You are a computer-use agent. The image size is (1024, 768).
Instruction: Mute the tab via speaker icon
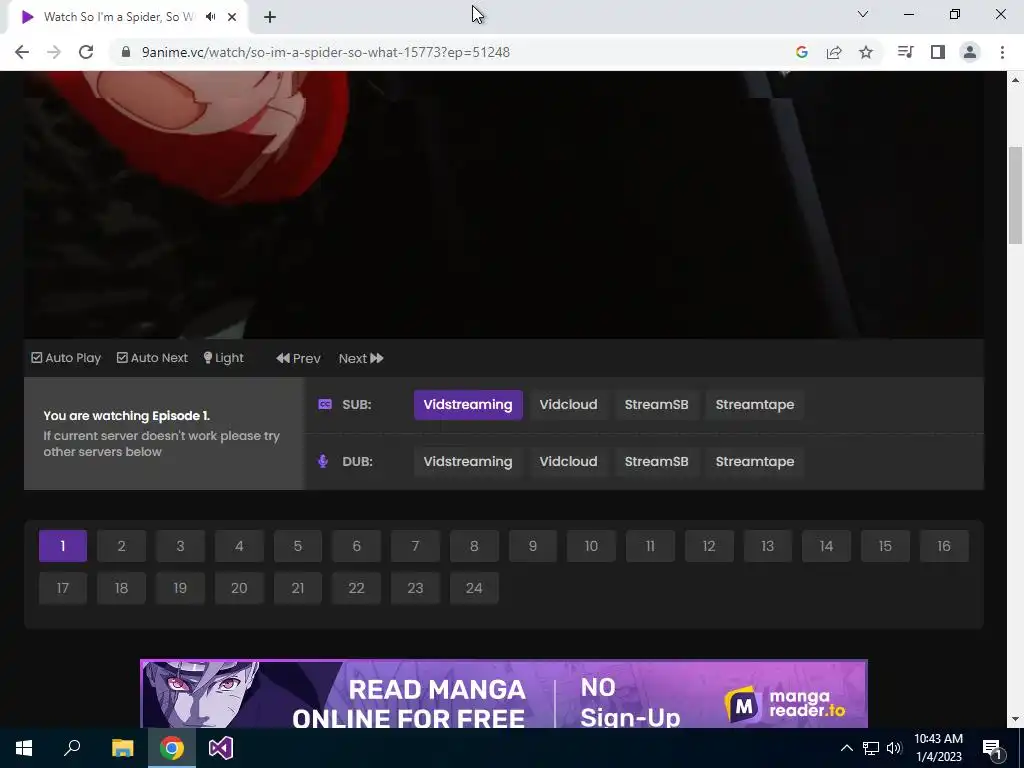click(210, 17)
